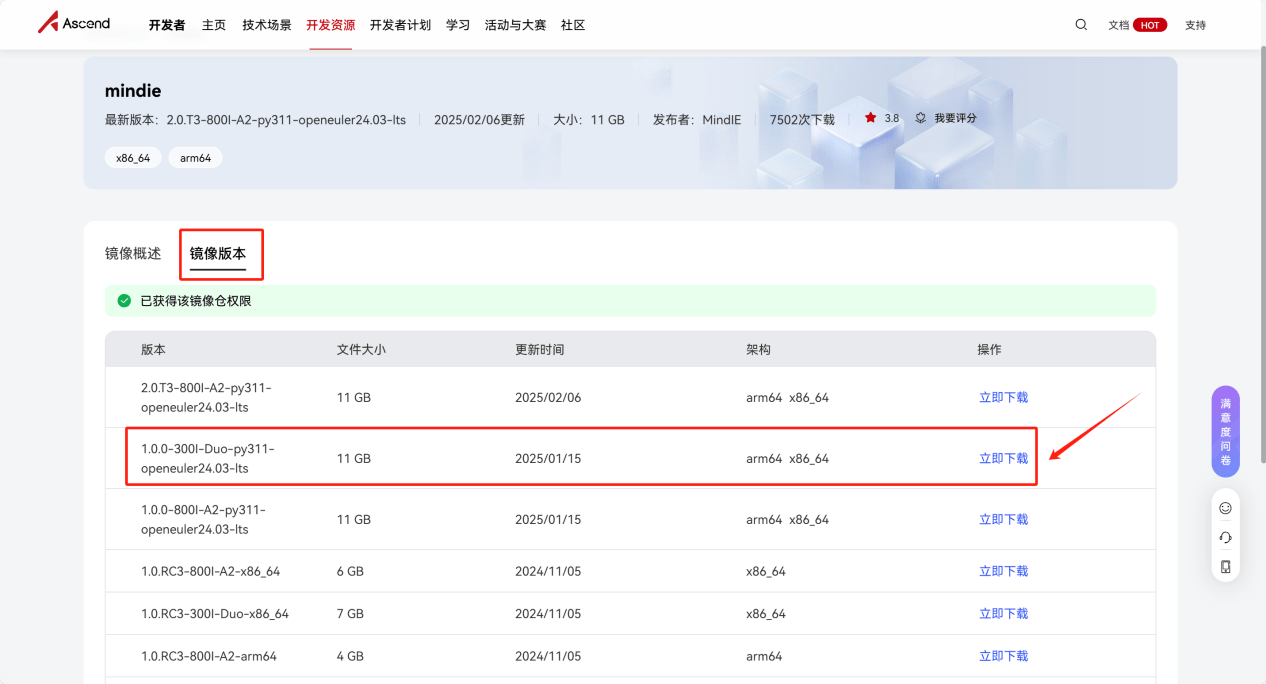Click the 大小：11 GB label
Screen dimensions: 1266x684
coord(589,119)
